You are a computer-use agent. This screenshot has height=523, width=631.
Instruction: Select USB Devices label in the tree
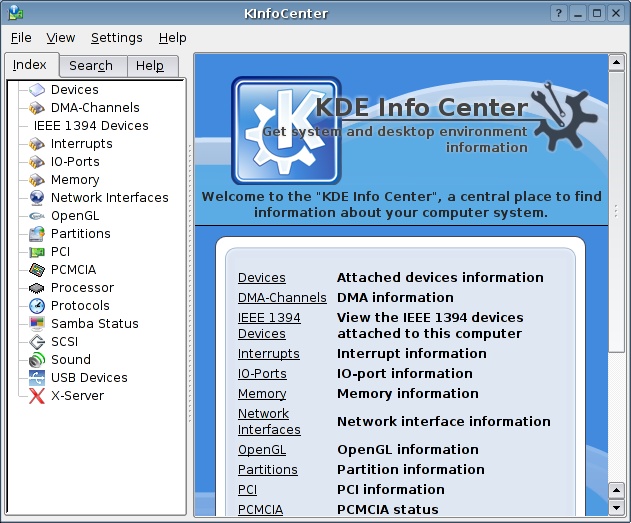pos(89,378)
